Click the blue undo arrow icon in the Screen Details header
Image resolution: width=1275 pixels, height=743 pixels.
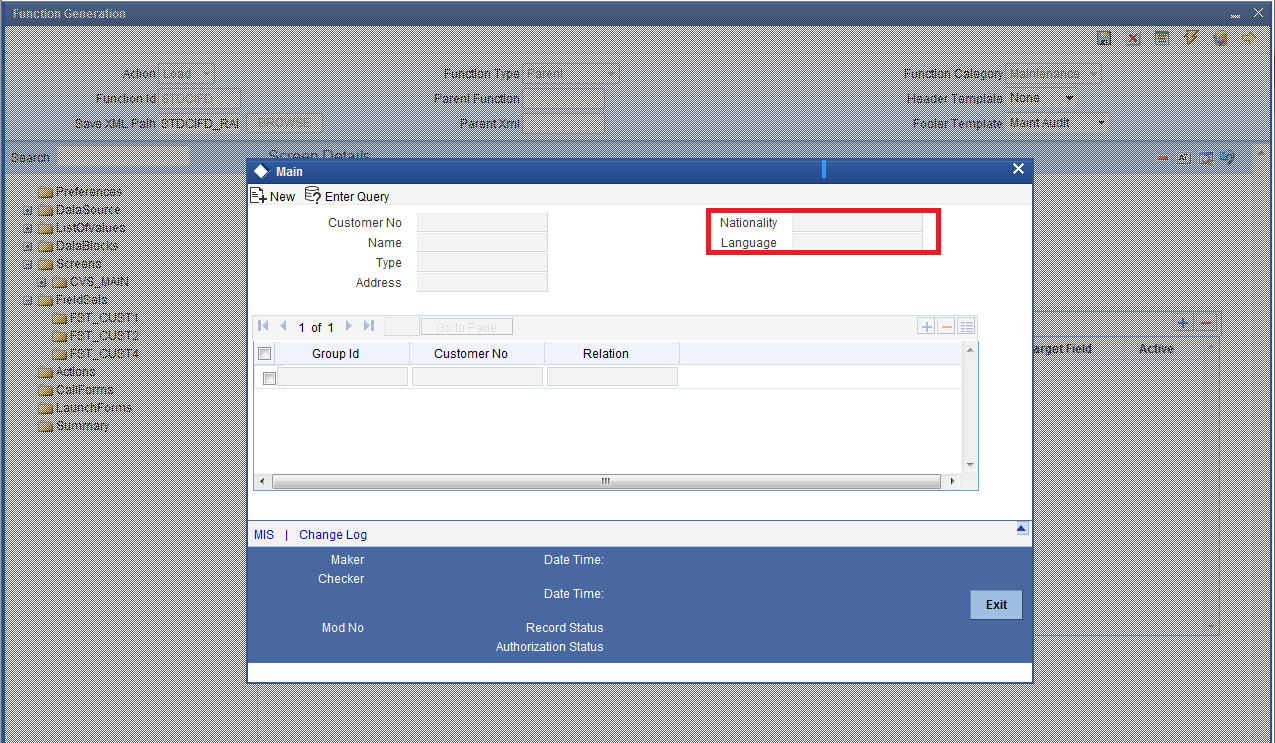(x=1227, y=157)
